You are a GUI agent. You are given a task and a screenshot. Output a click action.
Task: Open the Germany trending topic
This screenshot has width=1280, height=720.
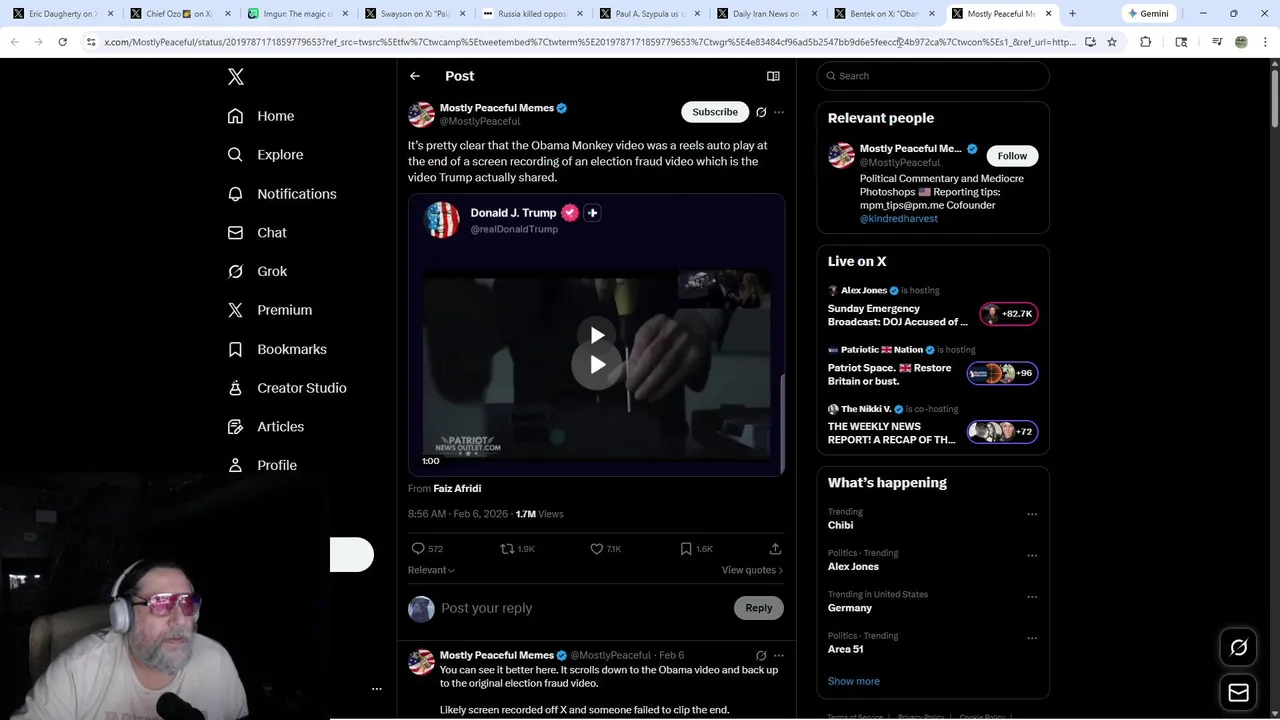850,608
